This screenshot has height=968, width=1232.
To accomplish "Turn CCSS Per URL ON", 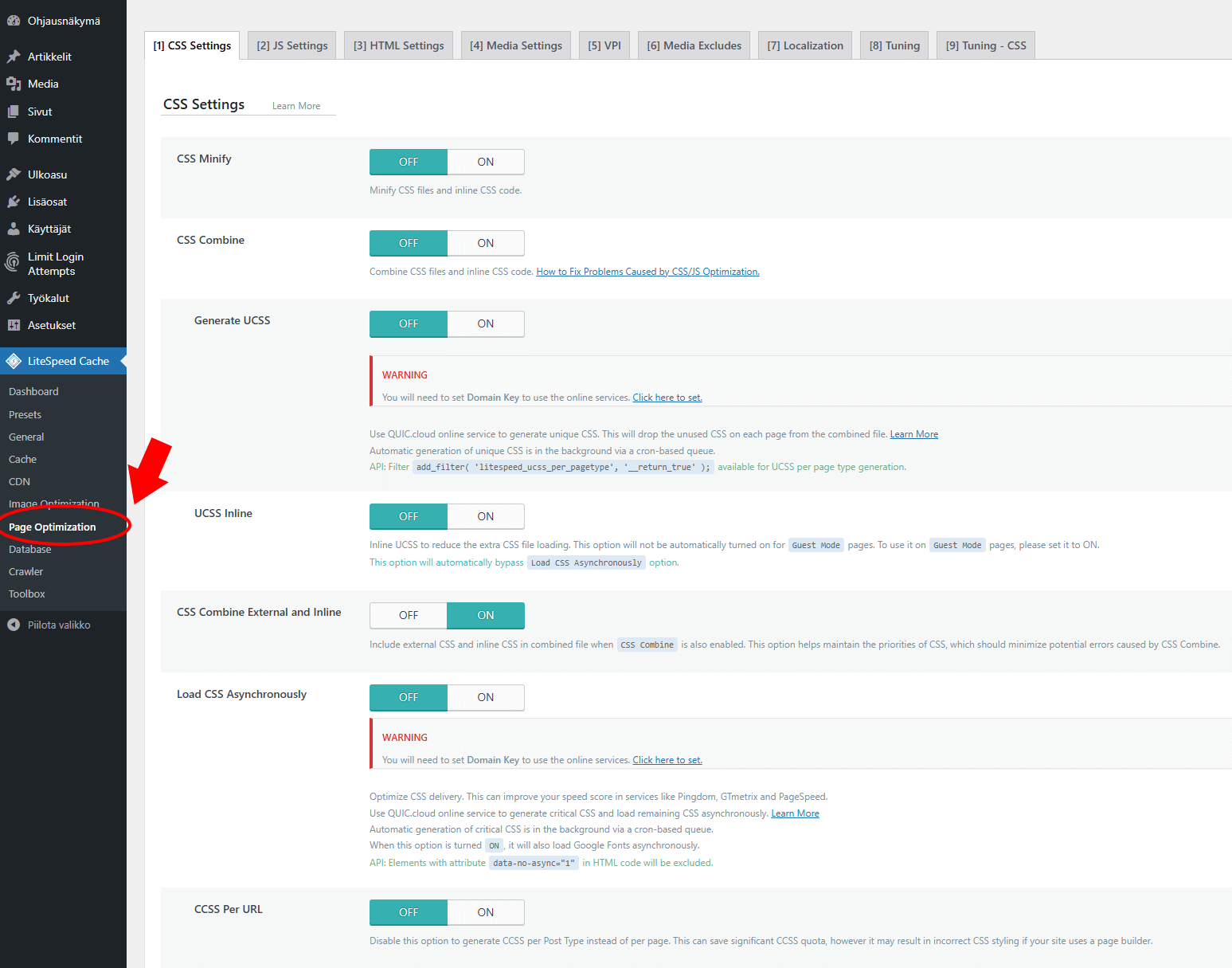I will tap(486, 912).
